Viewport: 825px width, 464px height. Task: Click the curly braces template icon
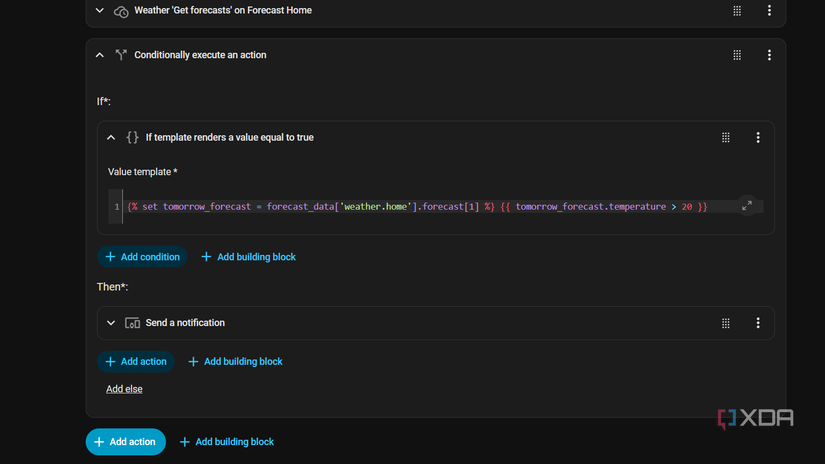tap(133, 137)
